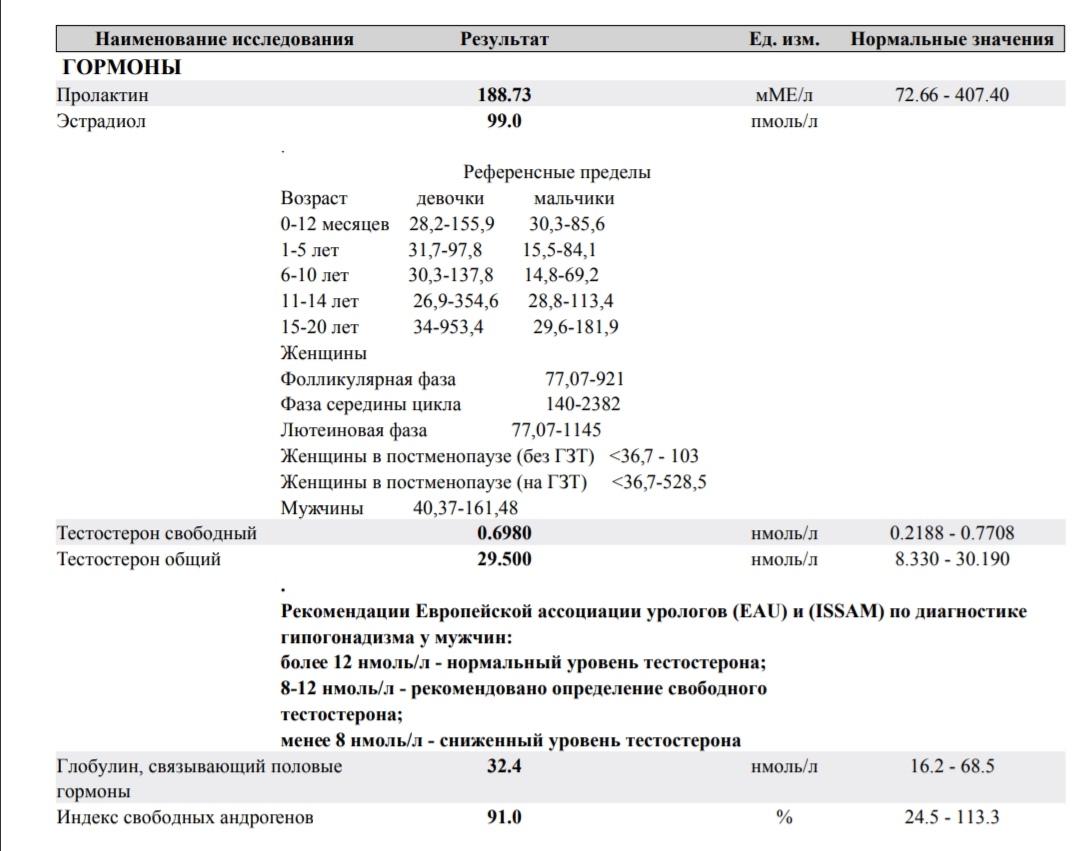
Task: Click the 'Результат' column header
Action: 504,40
